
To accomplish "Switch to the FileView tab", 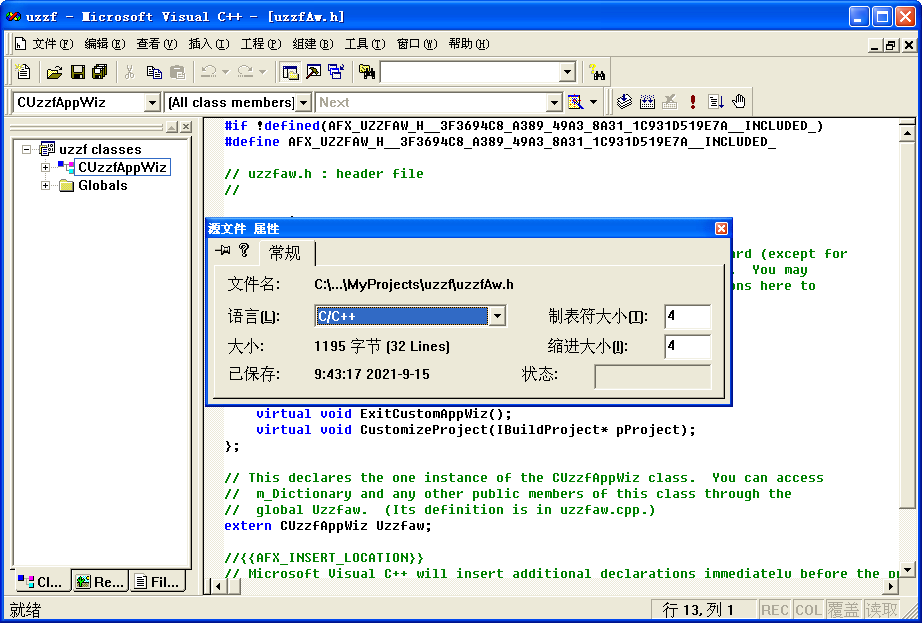I will point(158,582).
